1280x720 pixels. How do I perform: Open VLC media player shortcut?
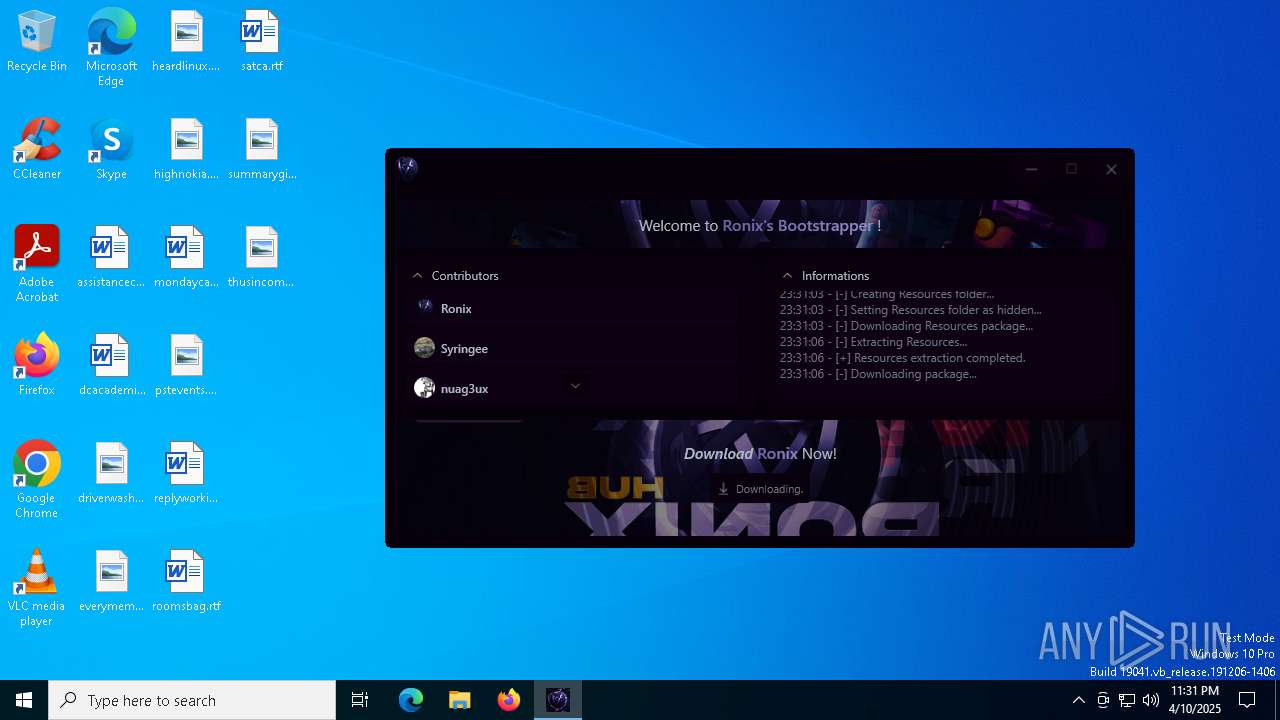(x=37, y=588)
